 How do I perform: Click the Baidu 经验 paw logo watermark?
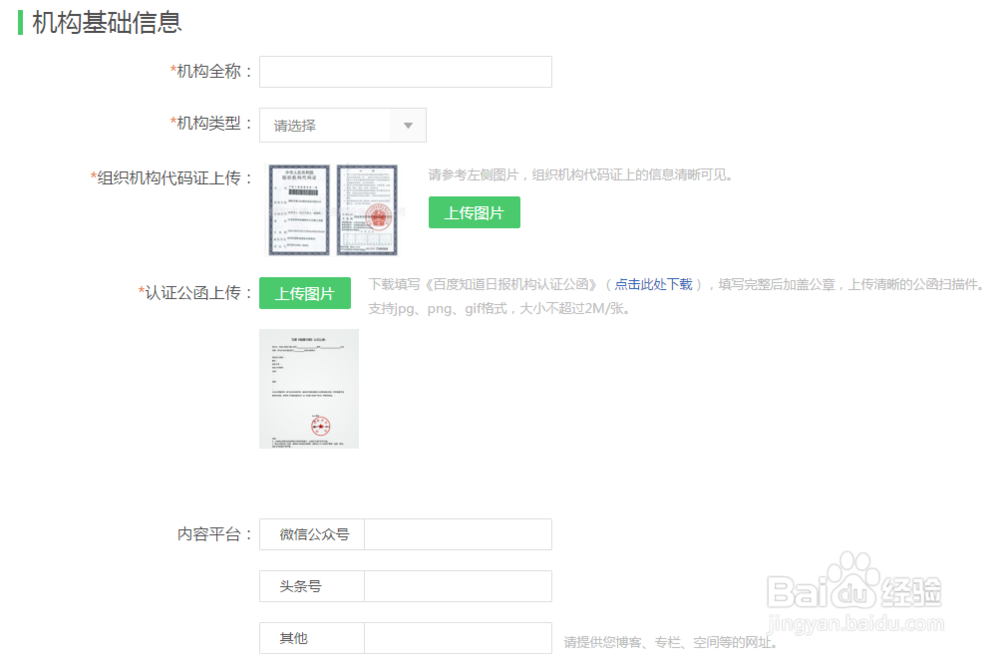pyautogui.click(x=855, y=585)
